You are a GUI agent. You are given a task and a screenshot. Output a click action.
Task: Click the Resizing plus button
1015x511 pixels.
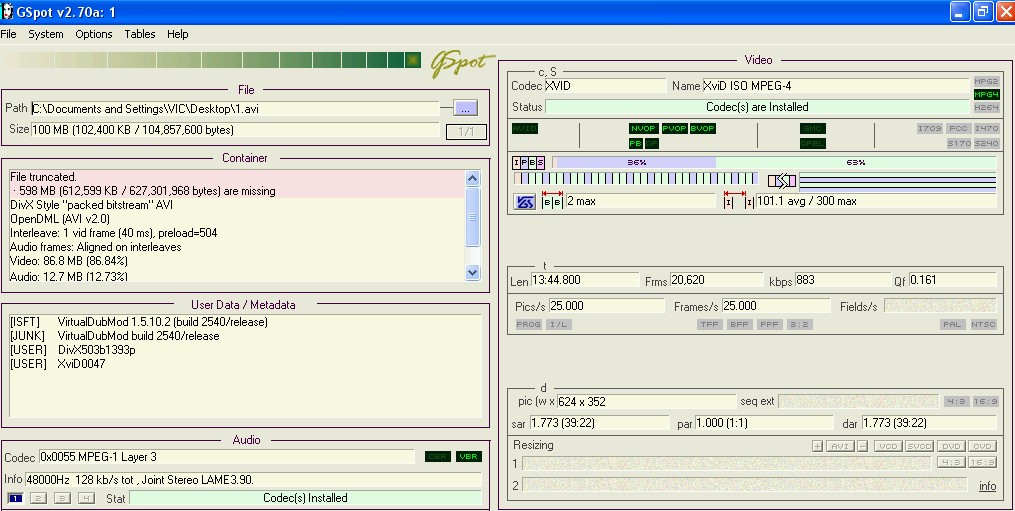(x=818, y=446)
